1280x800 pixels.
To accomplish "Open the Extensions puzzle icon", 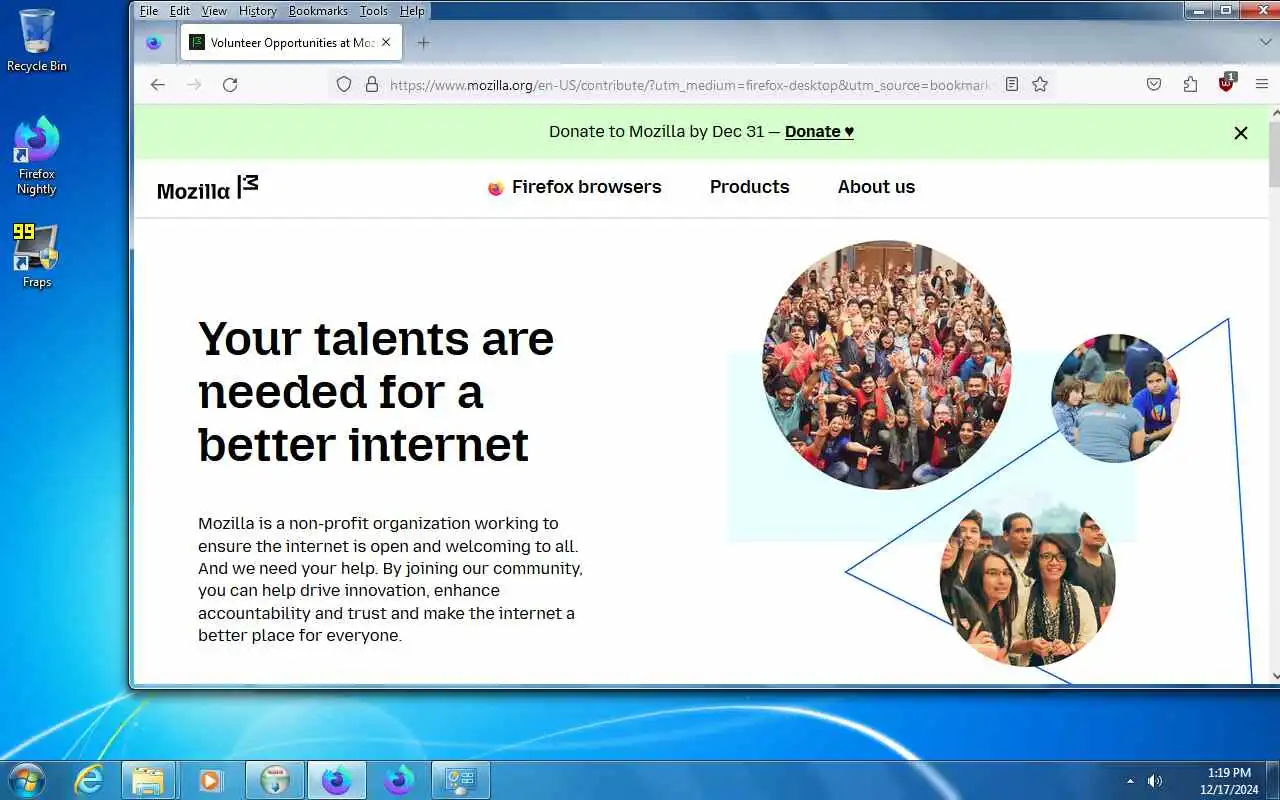I will tap(1190, 85).
